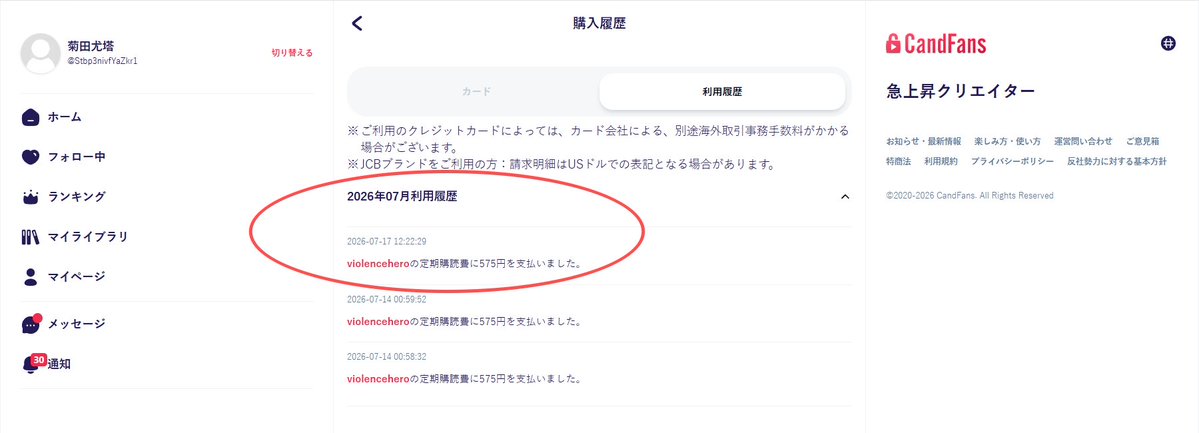Click timestamp 2026-07-14 00:58:32
This screenshot has height=433, width=1199.
click(x=386, y=356)
